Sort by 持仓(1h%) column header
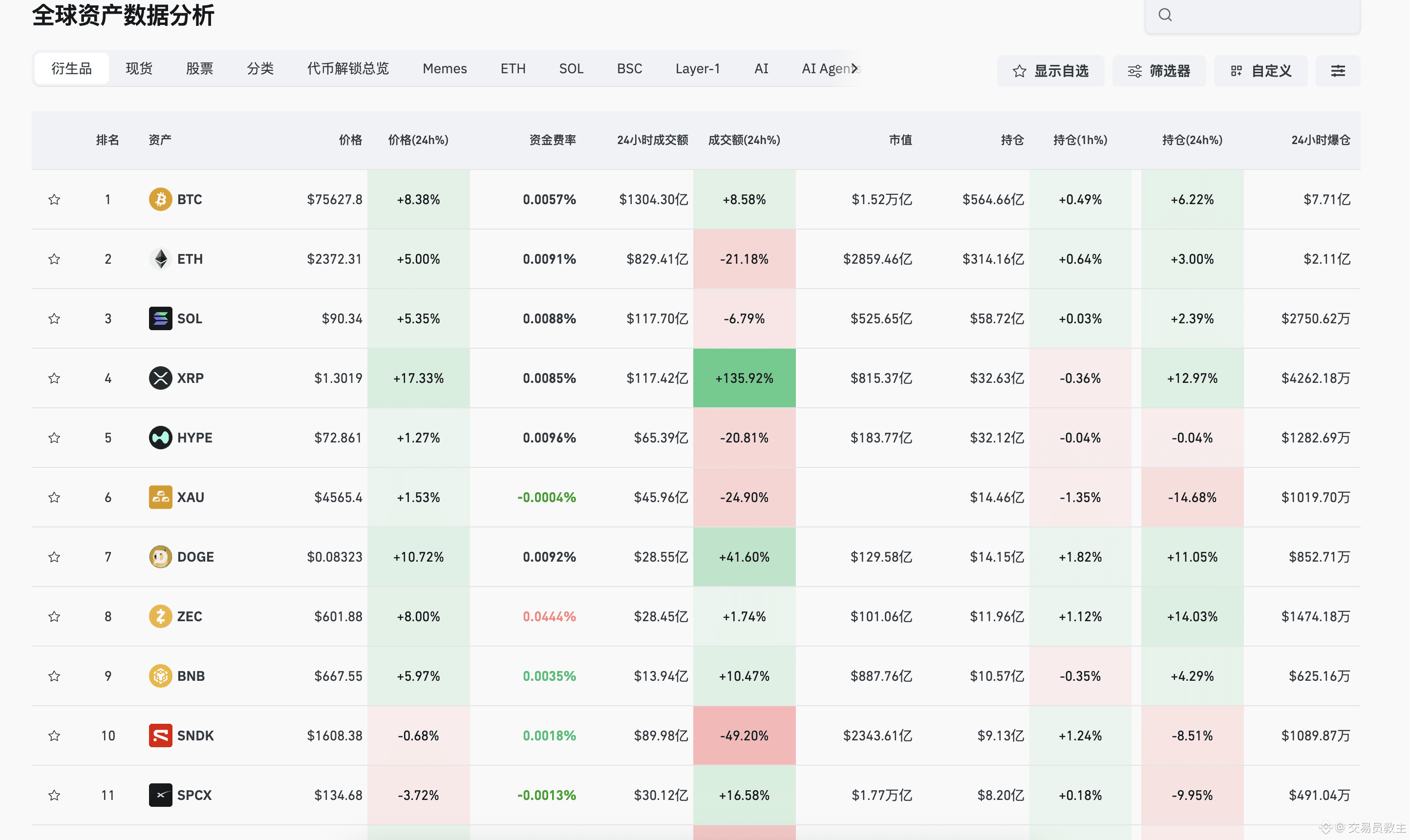The image size is (1410, 840). coord(1080,140)
